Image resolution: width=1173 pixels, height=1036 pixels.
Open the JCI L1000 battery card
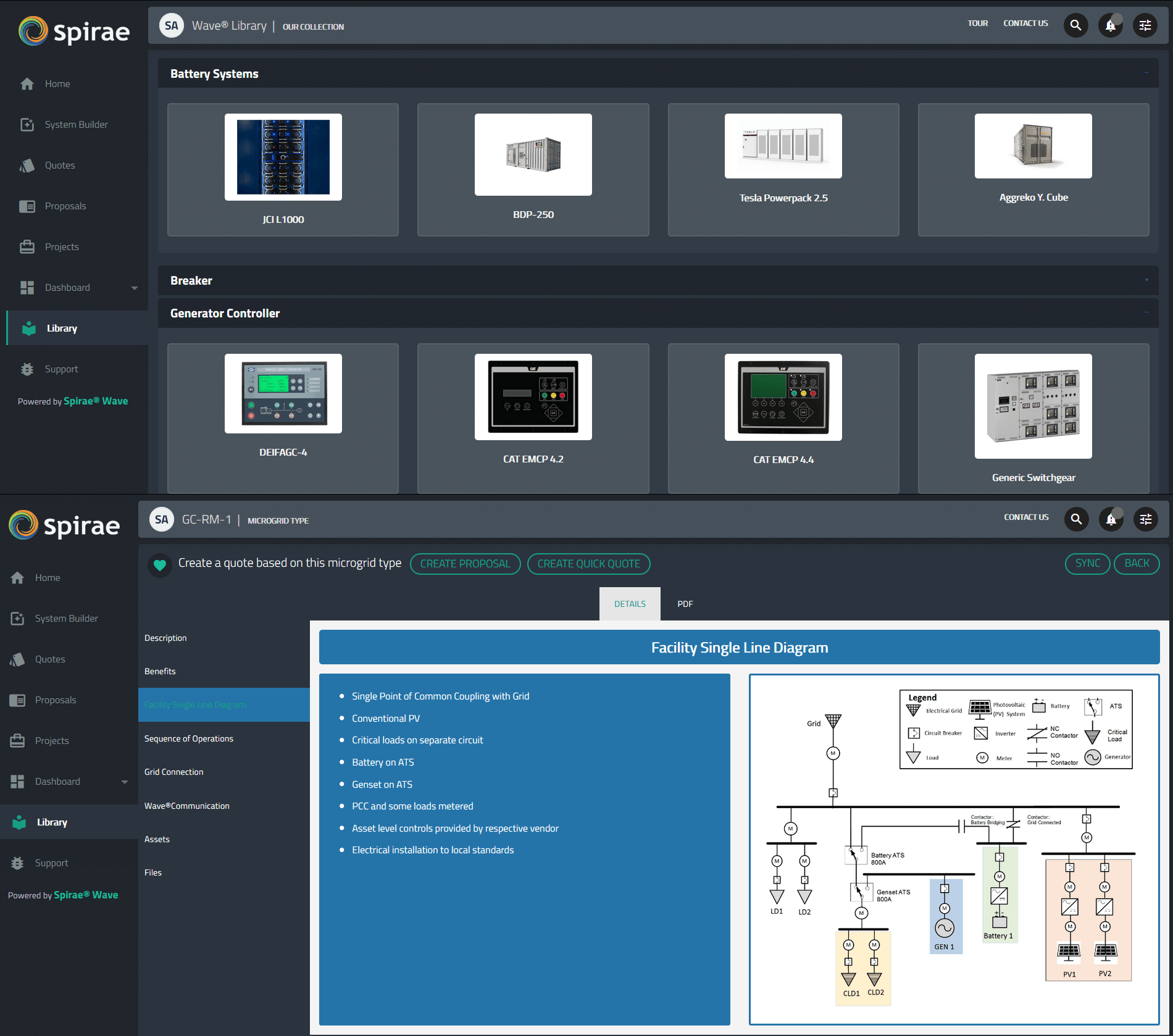[283, 170]
